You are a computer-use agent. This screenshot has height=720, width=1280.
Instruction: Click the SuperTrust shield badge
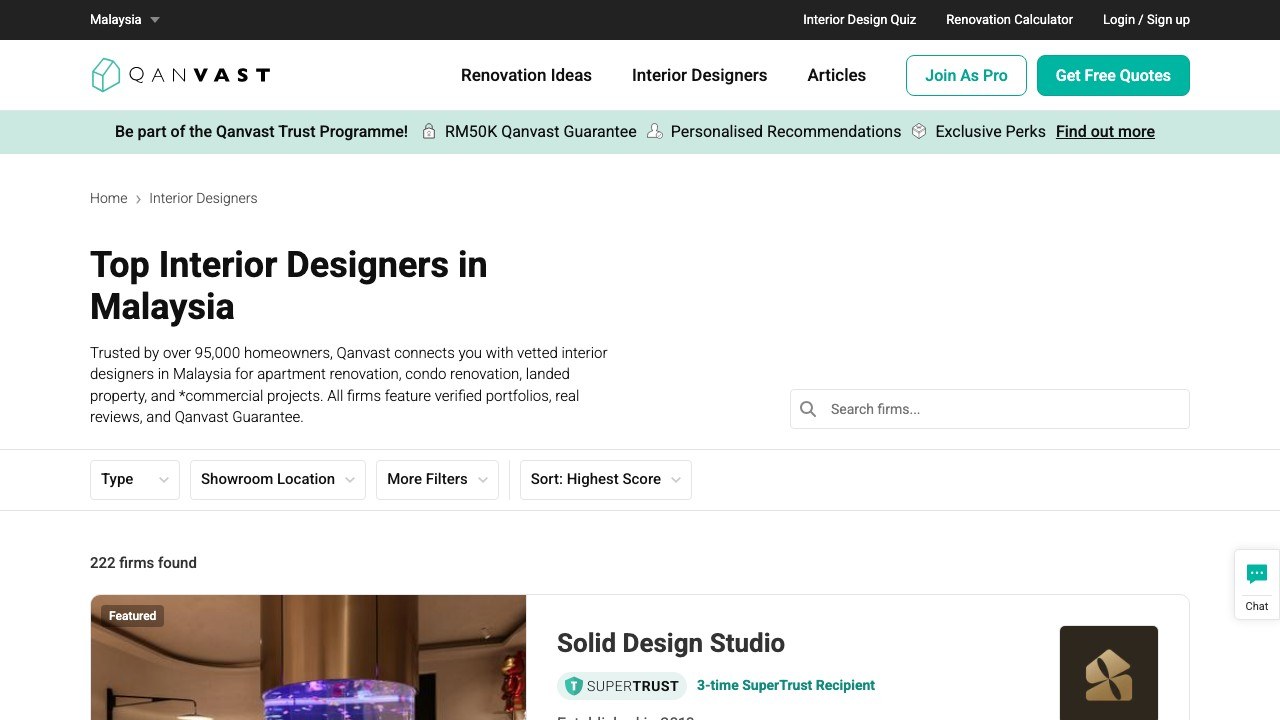pos(622,686)
